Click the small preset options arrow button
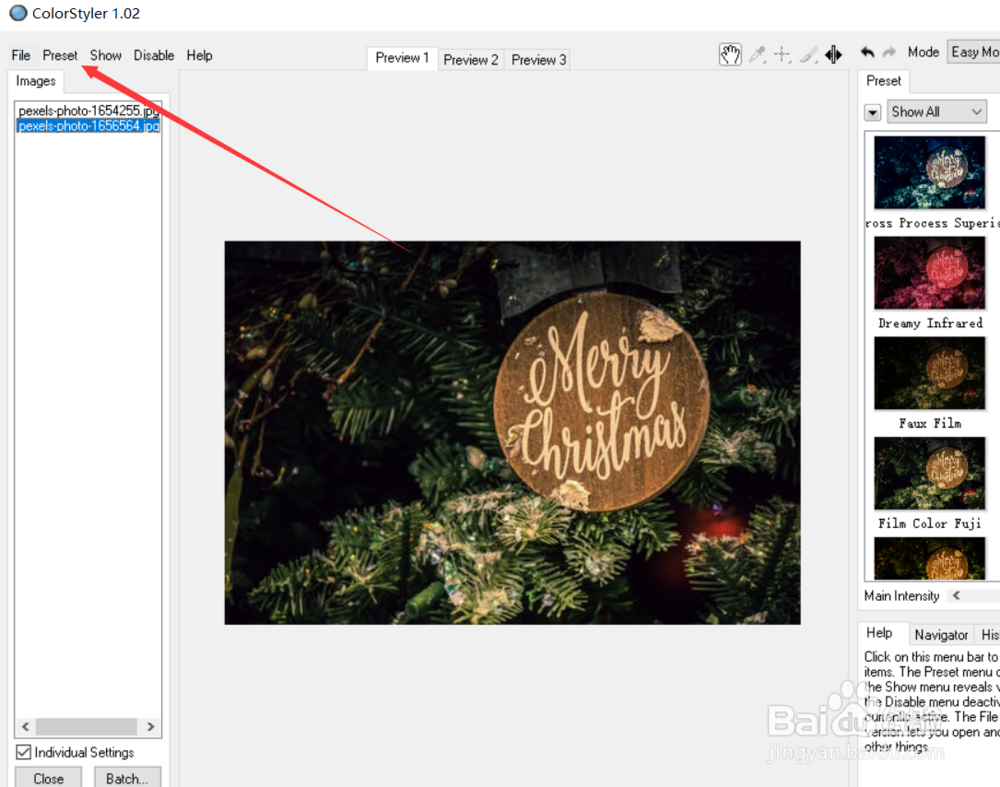Viewport: 1000px width, 787px height. point(872,113)
